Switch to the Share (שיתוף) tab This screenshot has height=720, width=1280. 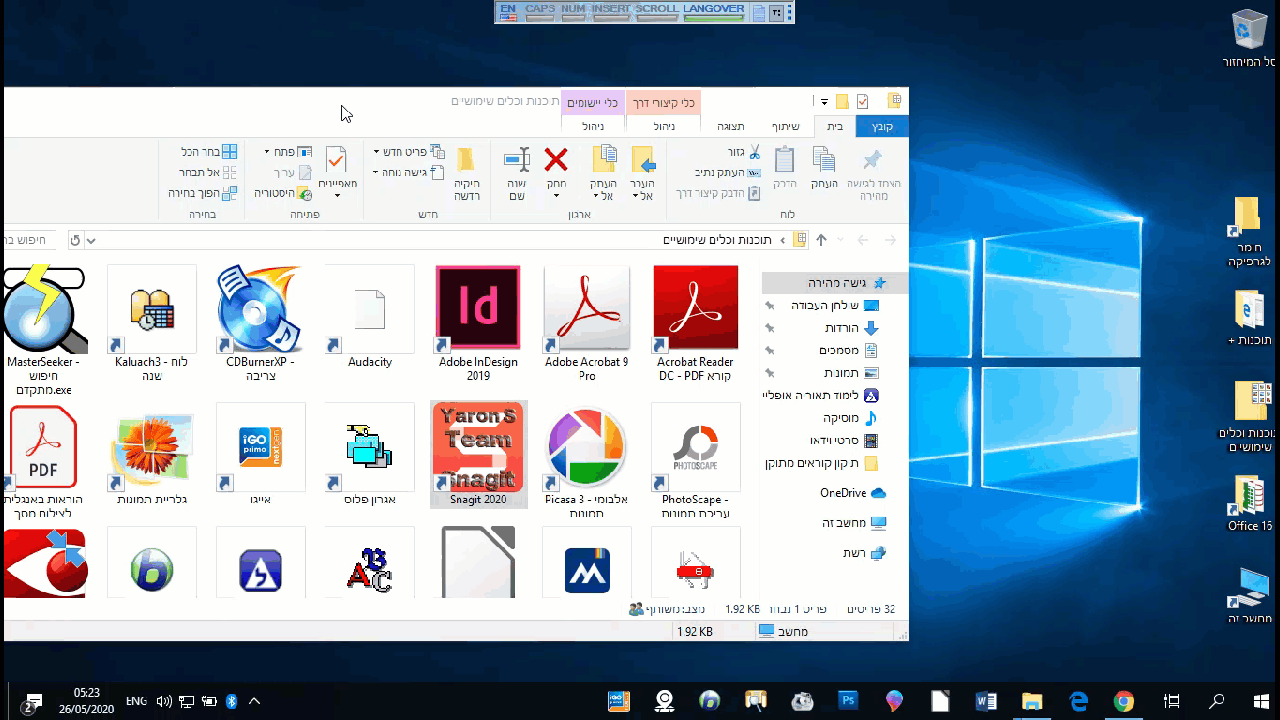tap(785, 126)
